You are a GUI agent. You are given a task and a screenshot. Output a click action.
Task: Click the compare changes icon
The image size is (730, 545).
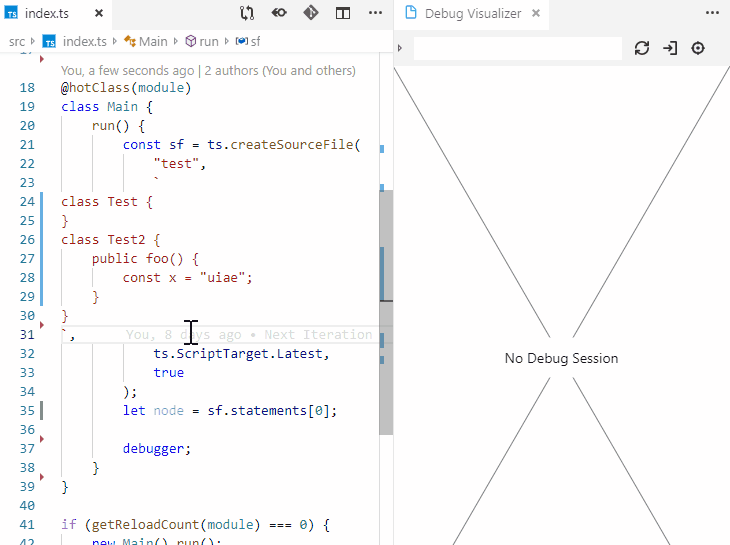tap(247, 13)
